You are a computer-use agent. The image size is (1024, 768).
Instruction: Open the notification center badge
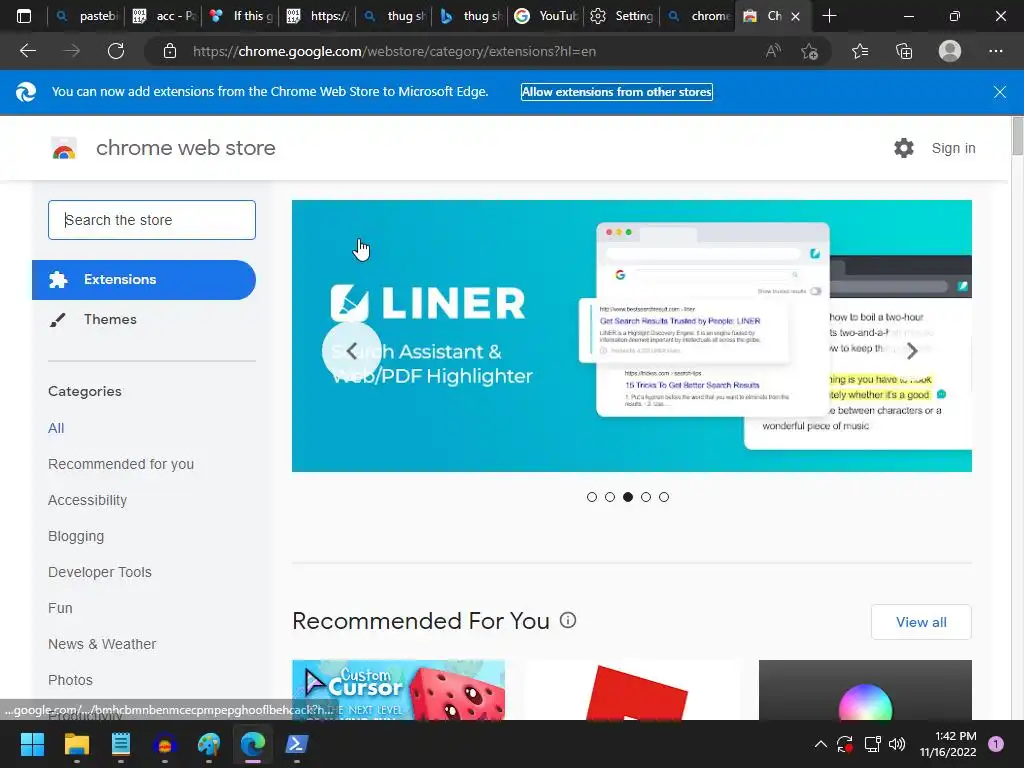(x=996, y=744)
